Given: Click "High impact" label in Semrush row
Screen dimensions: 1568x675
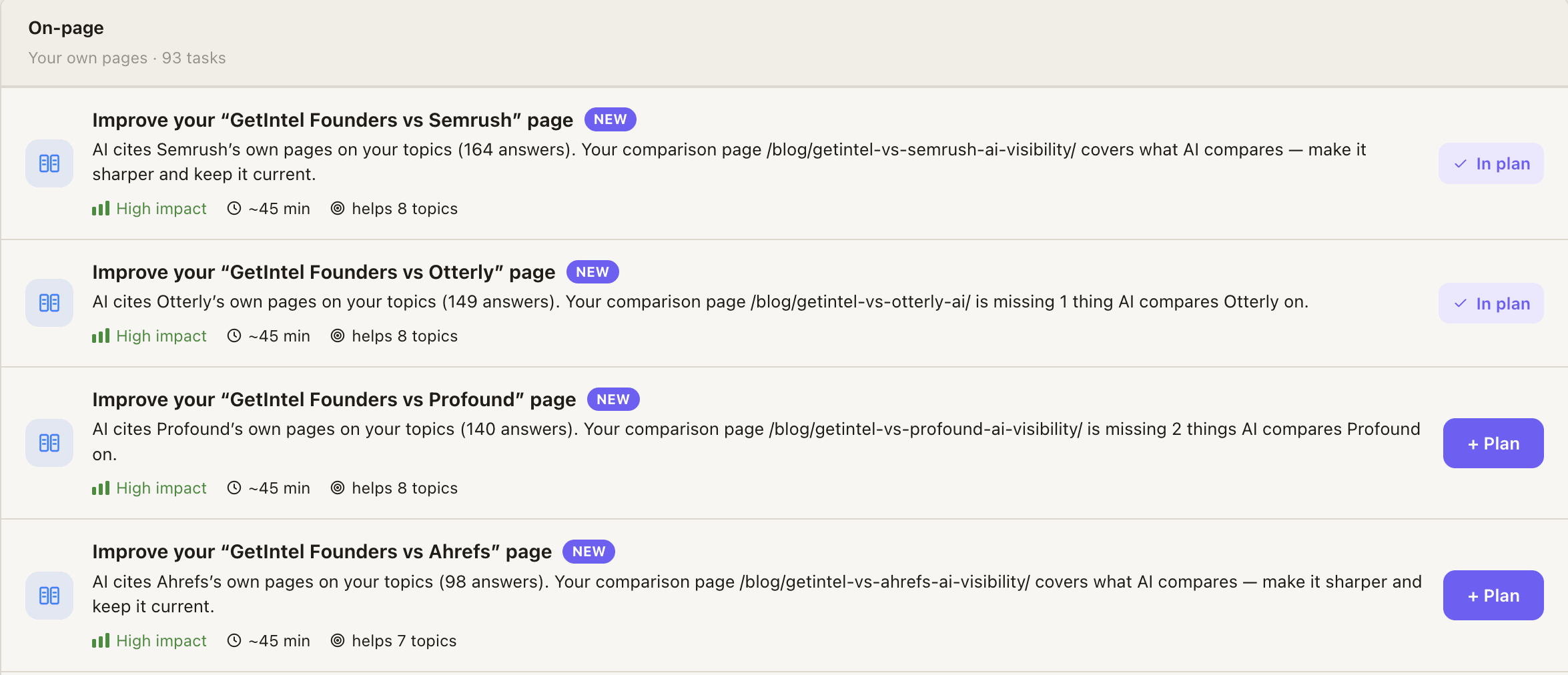Looking at the screenshot, I should point(161,209).
